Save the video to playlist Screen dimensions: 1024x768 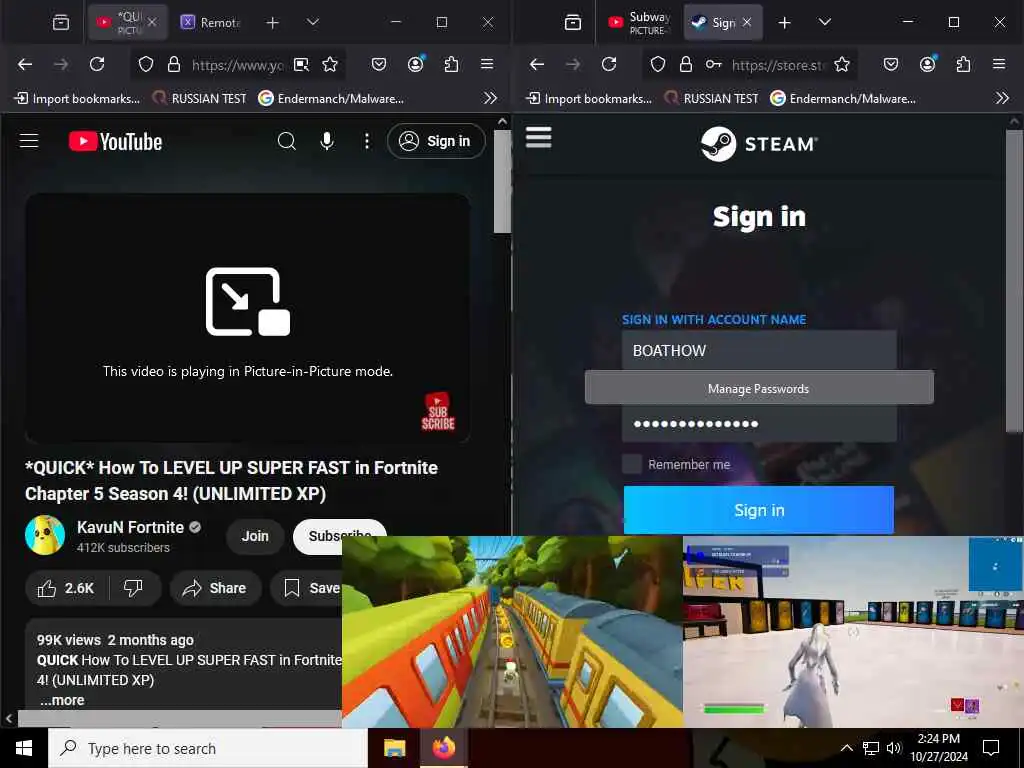[307, 588]
